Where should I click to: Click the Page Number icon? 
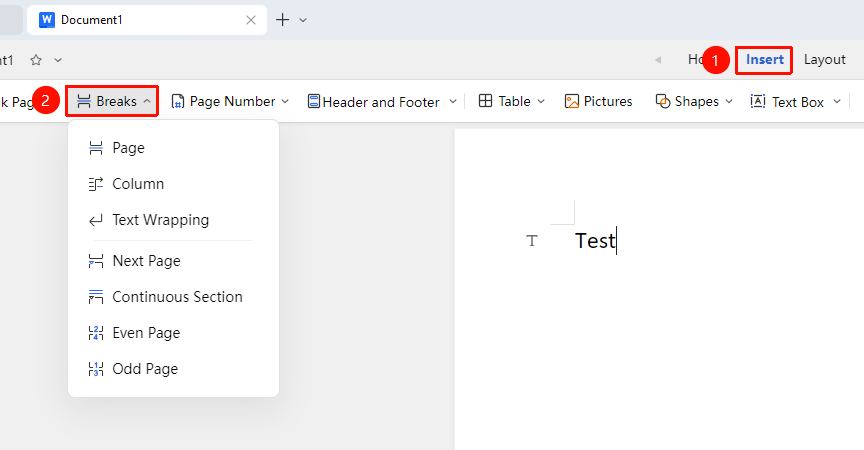tap(177, 101)
